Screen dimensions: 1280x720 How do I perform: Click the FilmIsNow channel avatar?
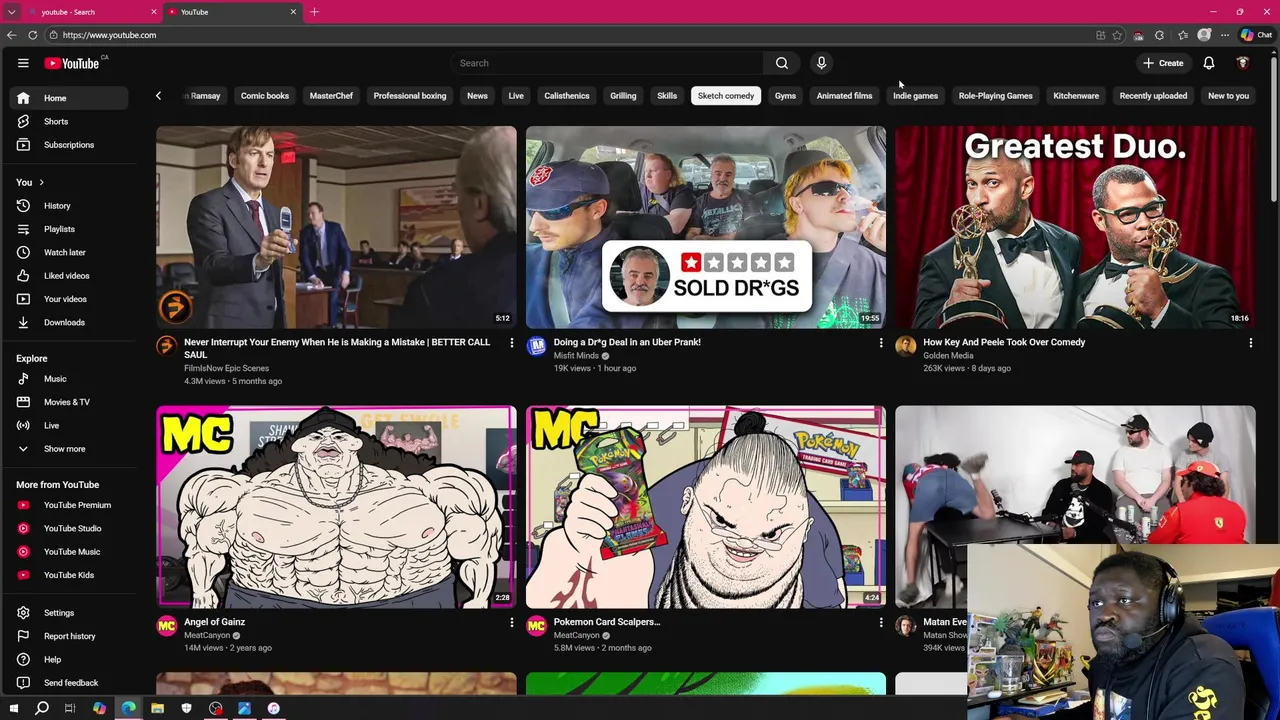point(166,346)
